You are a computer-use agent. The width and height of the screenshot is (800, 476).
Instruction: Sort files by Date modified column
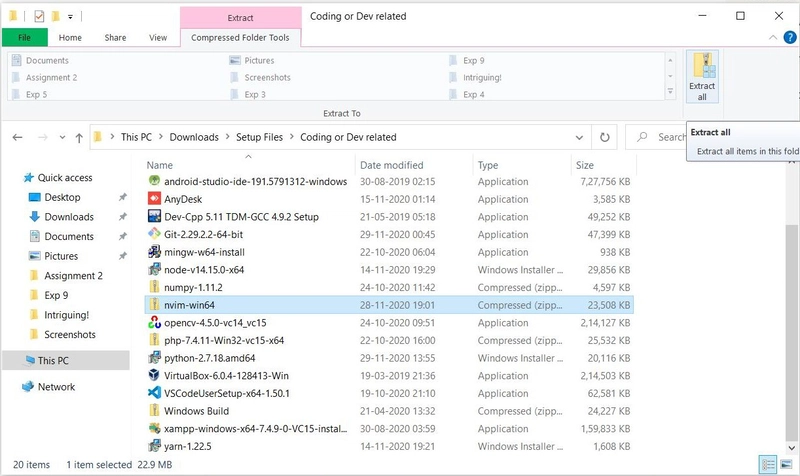click(x=391, y=165)
